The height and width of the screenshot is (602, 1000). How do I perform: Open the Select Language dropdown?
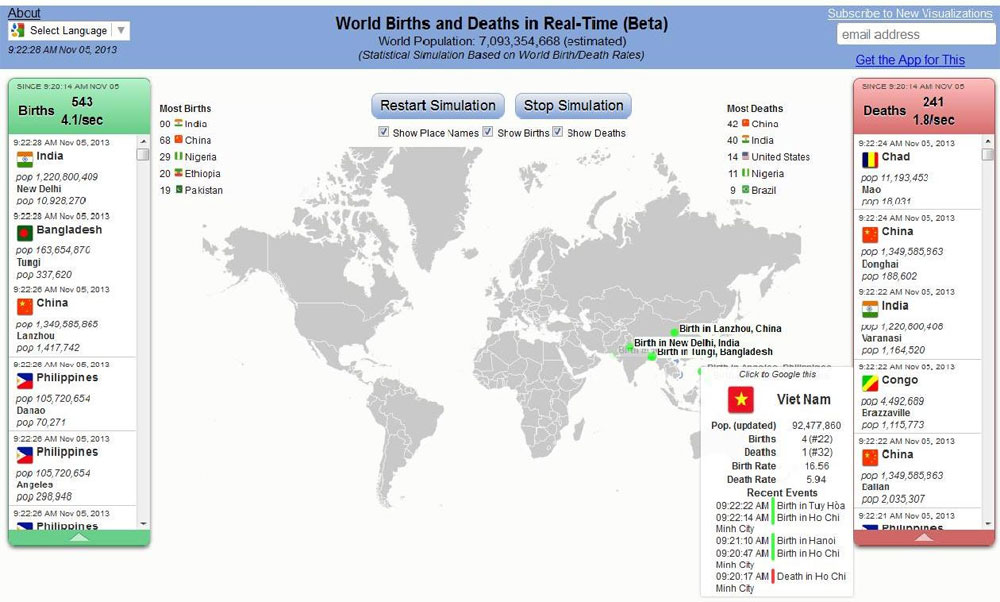click(68, 31)
